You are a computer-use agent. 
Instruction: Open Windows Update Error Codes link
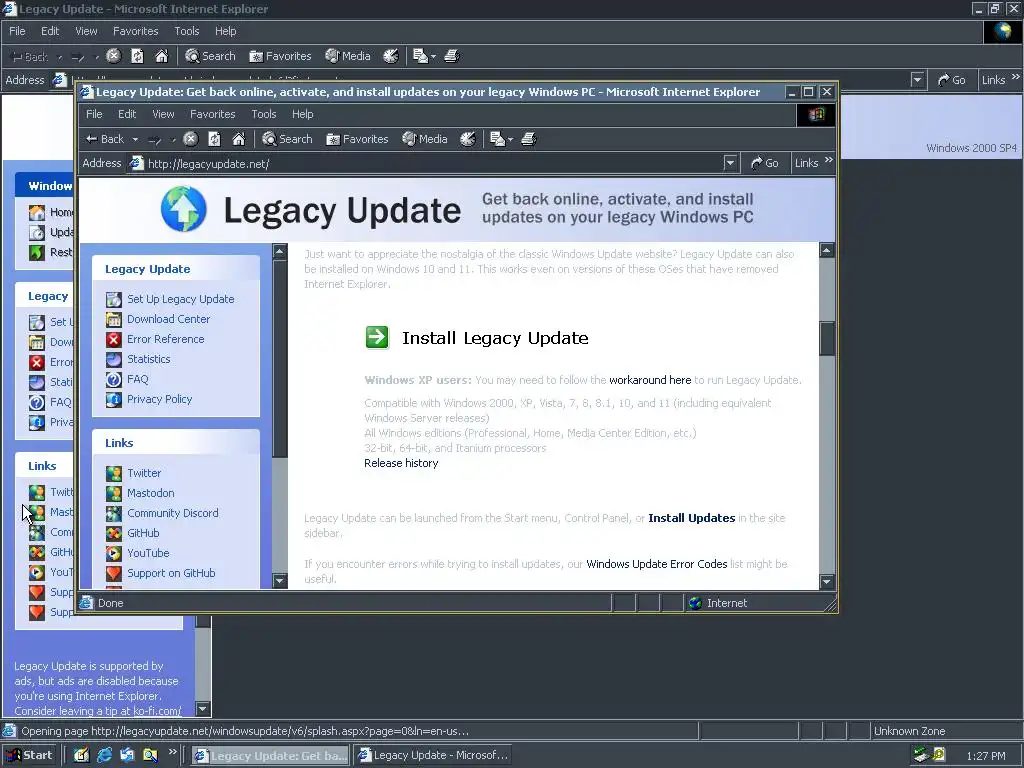(656, 564)
